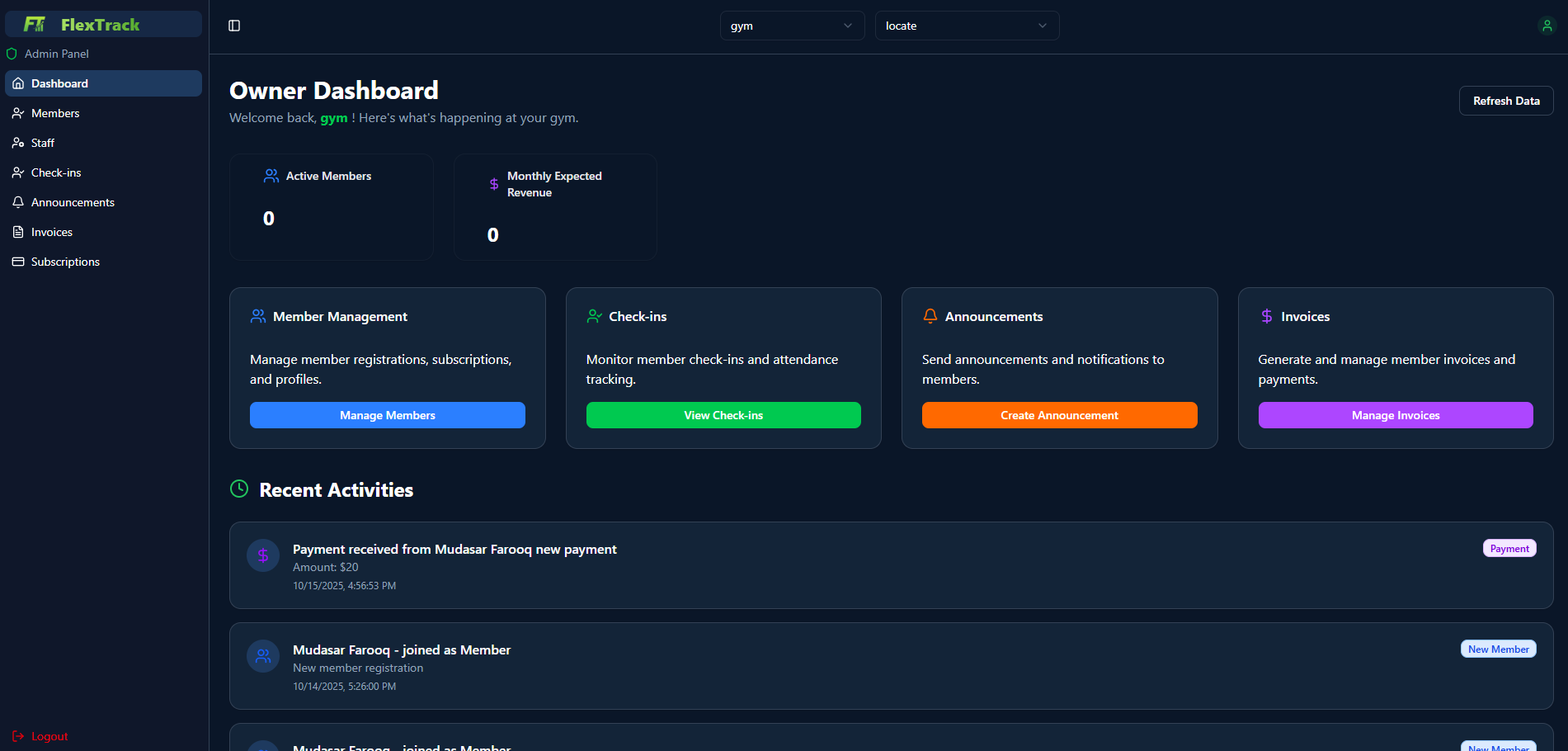Click the FlexTrack logo icon
The height and width of the screenshot is (751, 1568).
click(33, 24)
